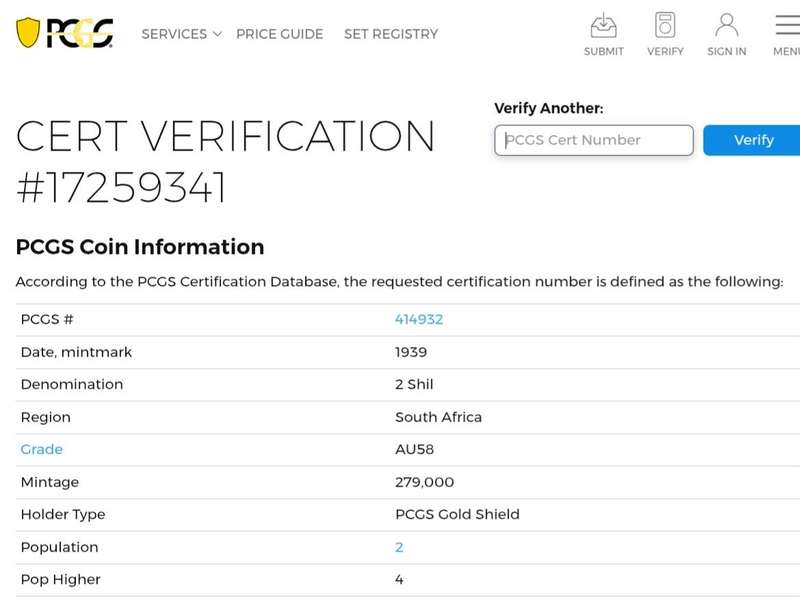Click the Date, mintmark label
800x612 pixels.
click(x=76, y=352)
